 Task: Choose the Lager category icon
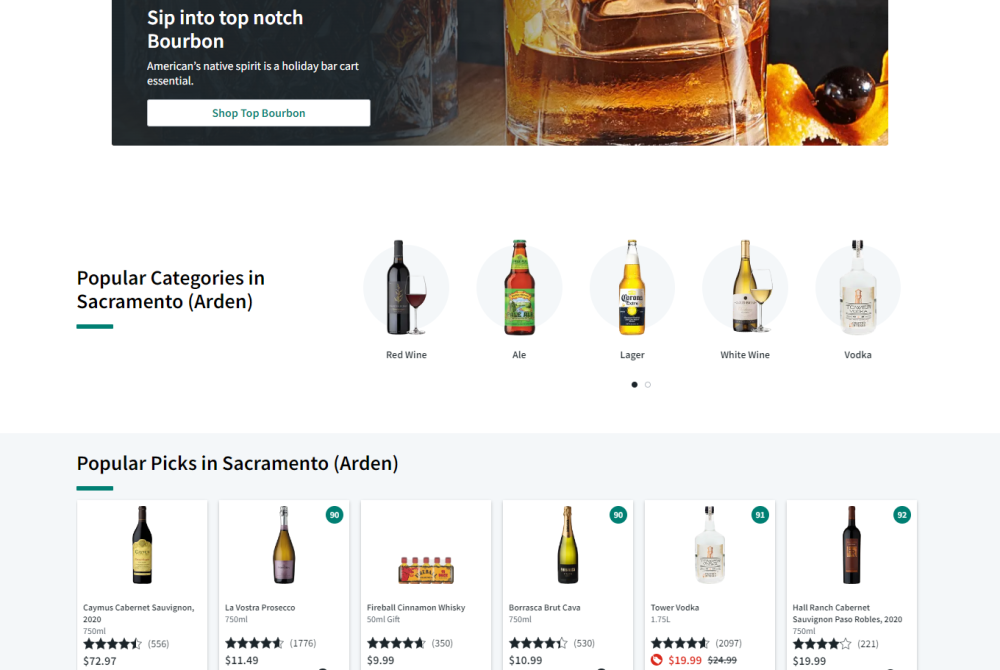[632, 288]
